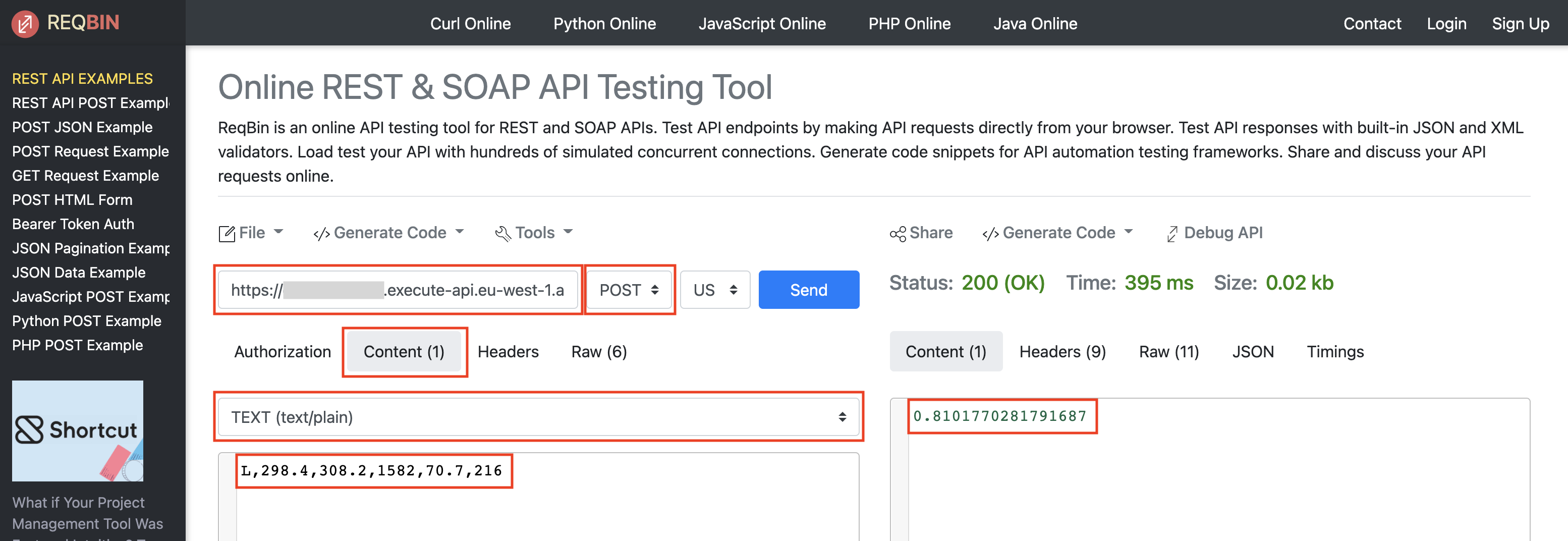This screenshot has width=1568, height=541.
Task: Click the 200 (OK) status text
Action: (x=1002, y=283)
